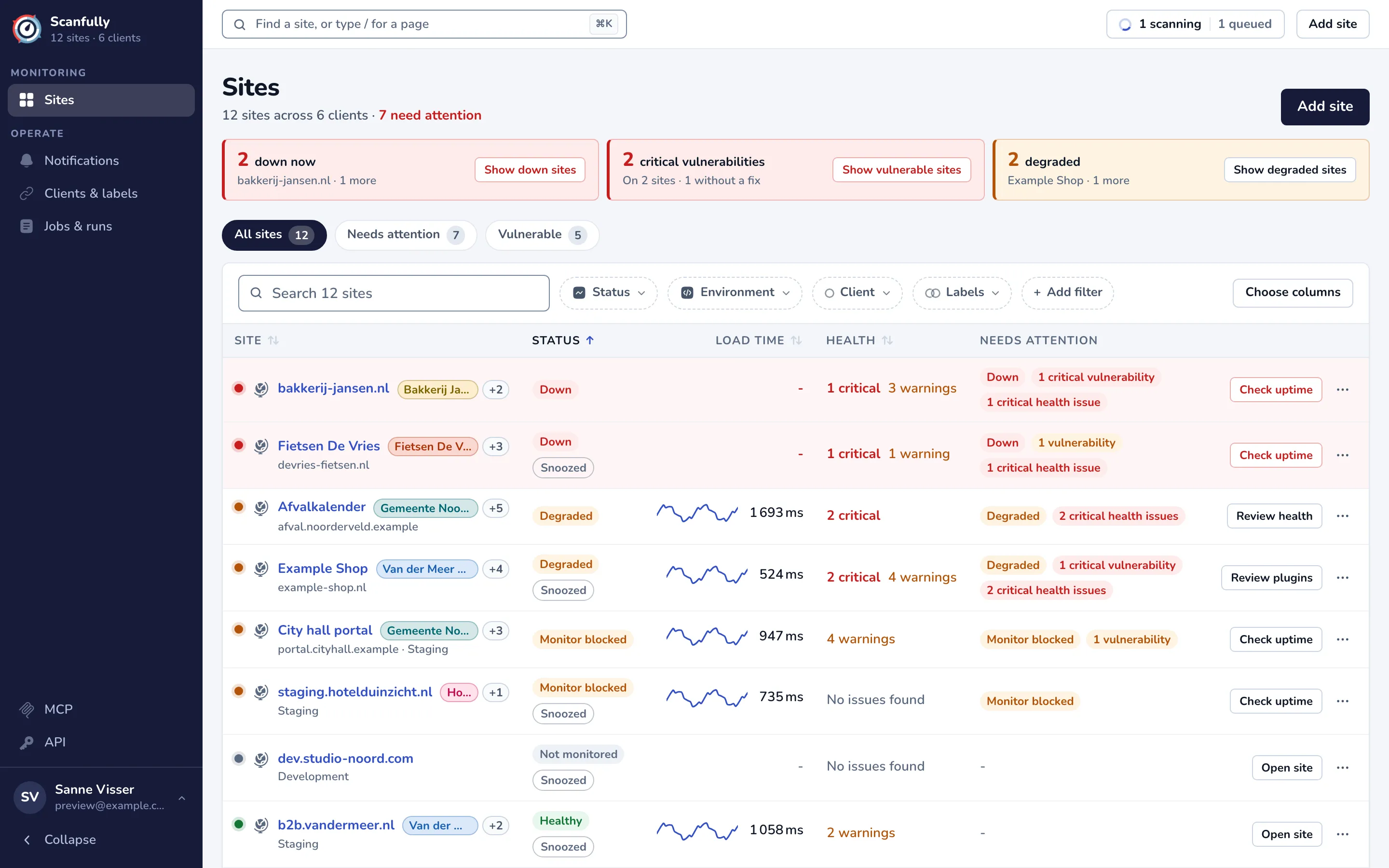
Task: Open the API key item
Action: point(101,742)
